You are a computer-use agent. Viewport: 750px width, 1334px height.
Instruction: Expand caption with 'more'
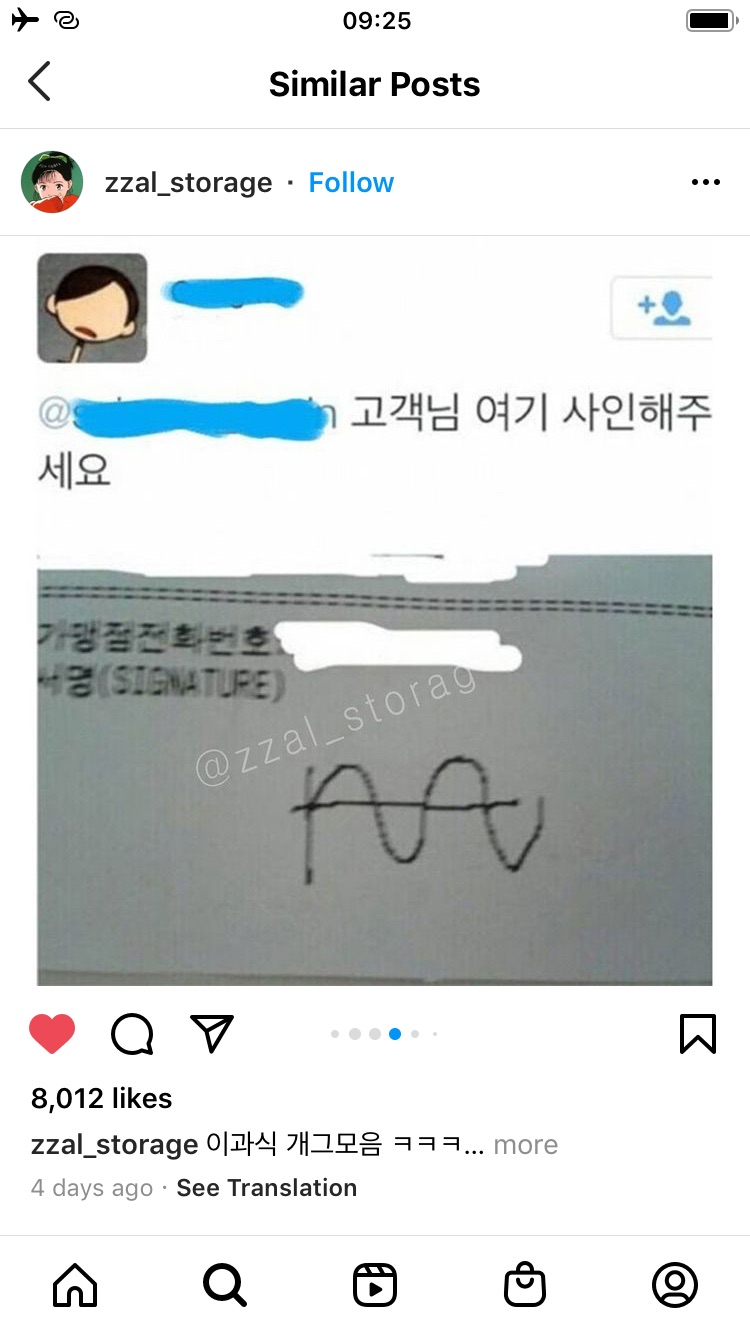526,1145
